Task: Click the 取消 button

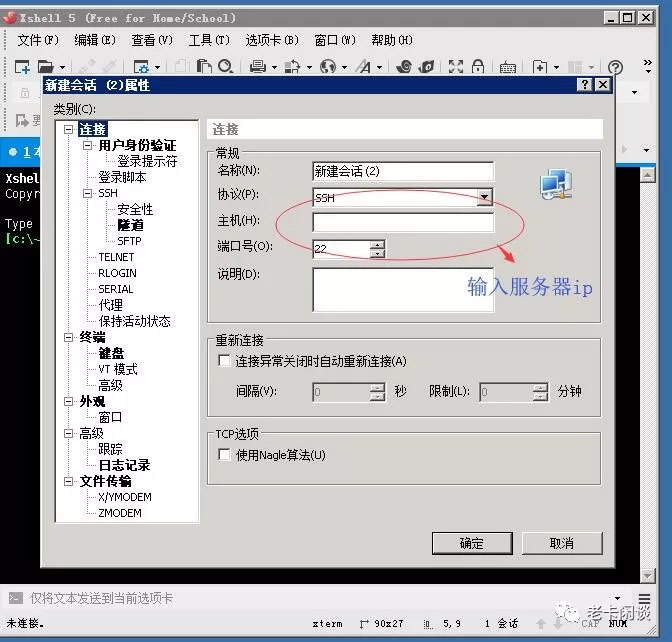Action: 562,543
